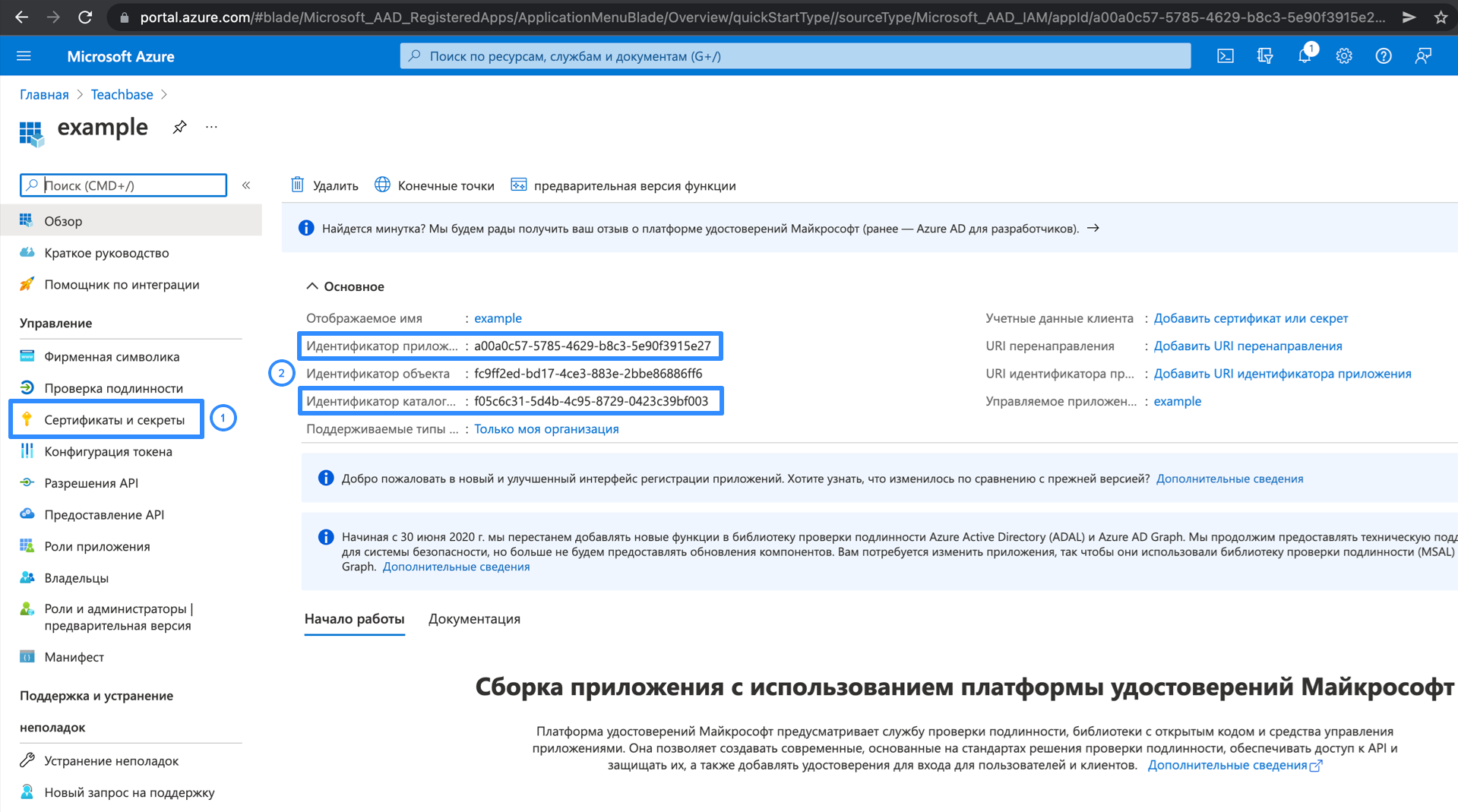Open Краткое руководство
Image resolution: width=1458 pixels, height=812 pixels.
(x=106, y=253)
